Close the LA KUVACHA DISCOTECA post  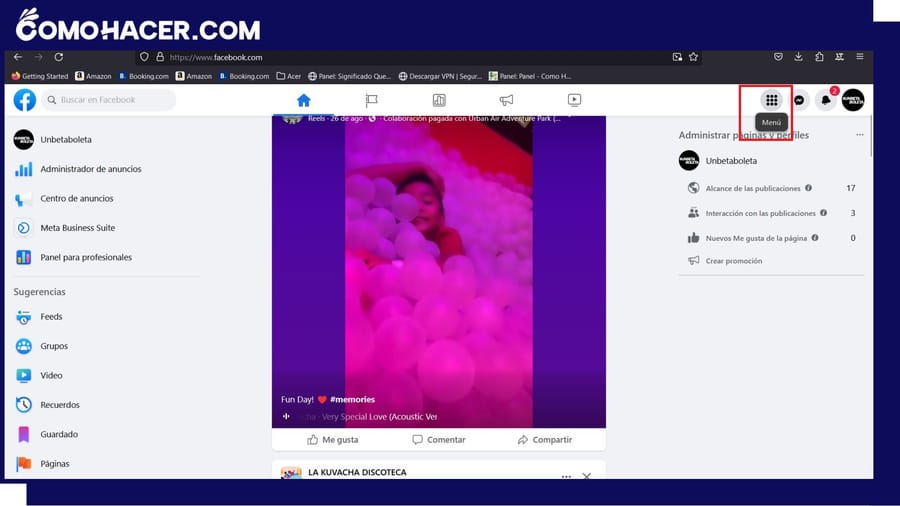point(587,476)
